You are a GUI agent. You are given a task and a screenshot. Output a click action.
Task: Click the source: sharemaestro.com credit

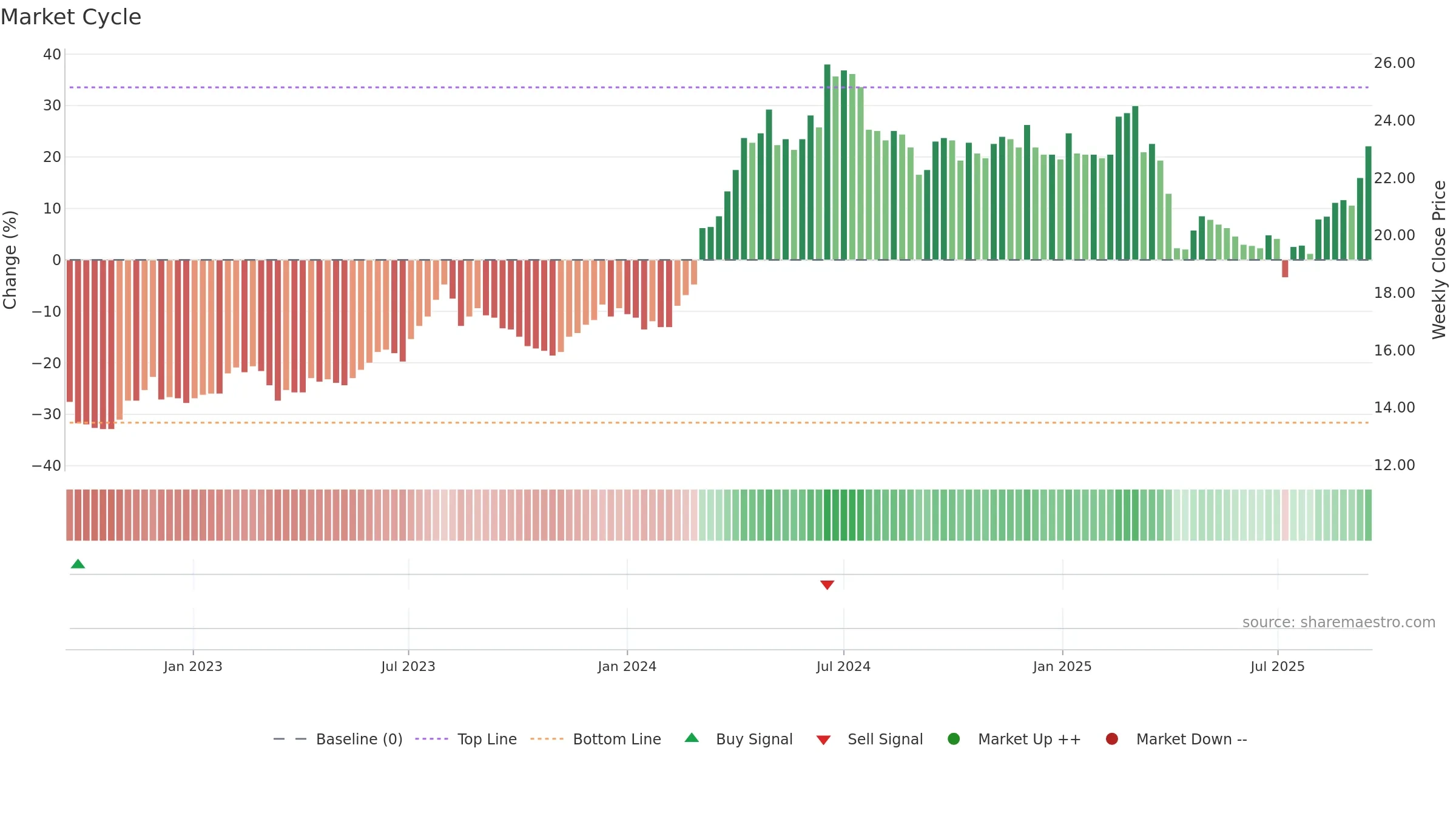point(1339,622)
